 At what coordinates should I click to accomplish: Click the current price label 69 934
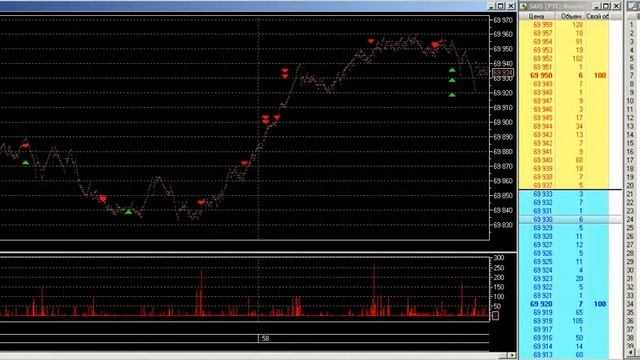(x=502, y=73)
